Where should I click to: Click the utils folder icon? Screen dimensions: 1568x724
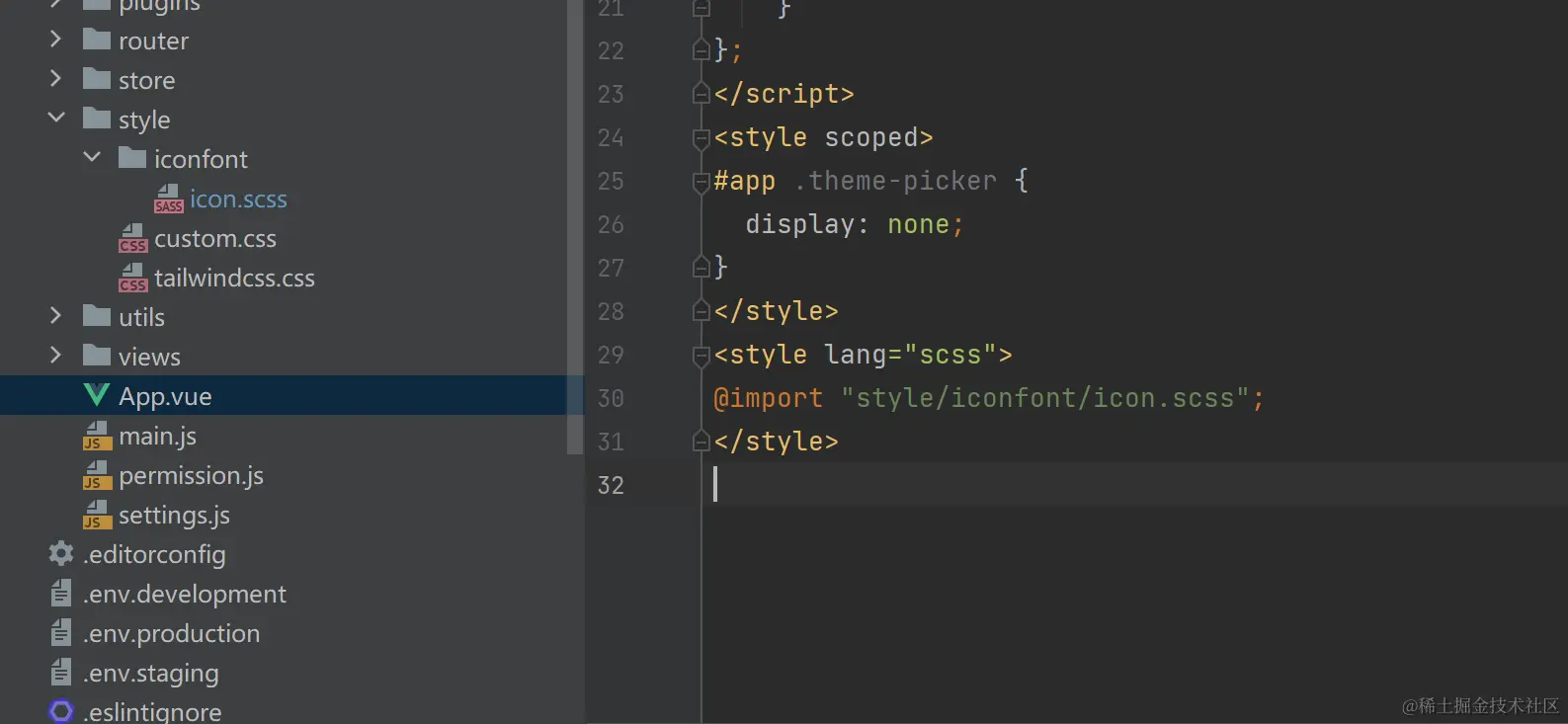97,316
